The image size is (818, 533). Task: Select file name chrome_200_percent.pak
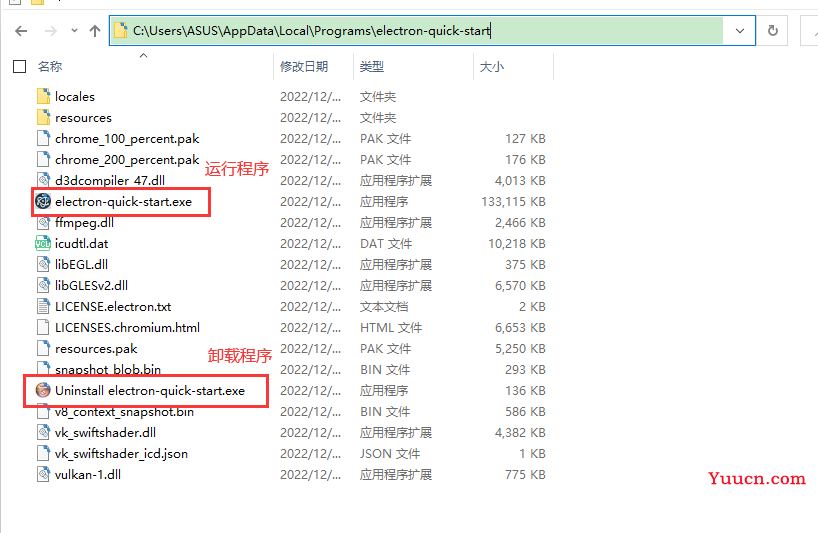tap(127, 160)
